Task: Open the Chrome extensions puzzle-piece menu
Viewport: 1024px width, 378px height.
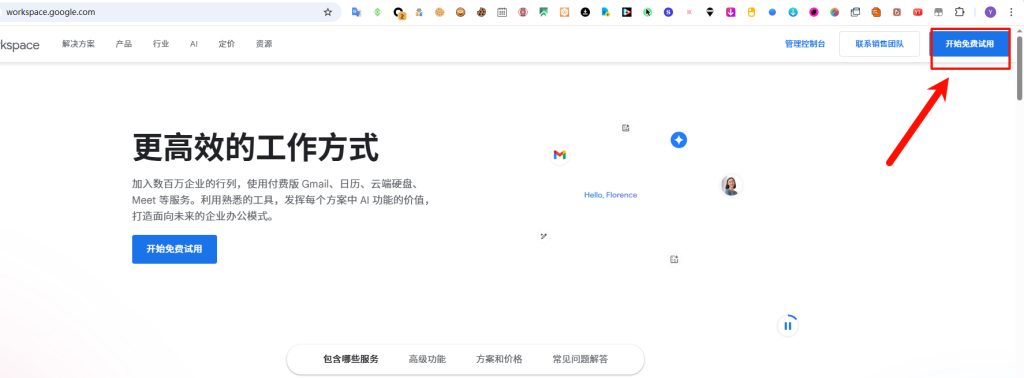Action: point(959,12)
